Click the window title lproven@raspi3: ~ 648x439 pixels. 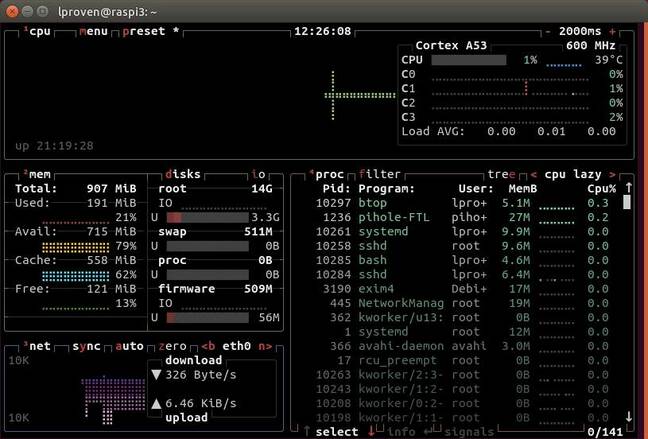tap(107, 12)
